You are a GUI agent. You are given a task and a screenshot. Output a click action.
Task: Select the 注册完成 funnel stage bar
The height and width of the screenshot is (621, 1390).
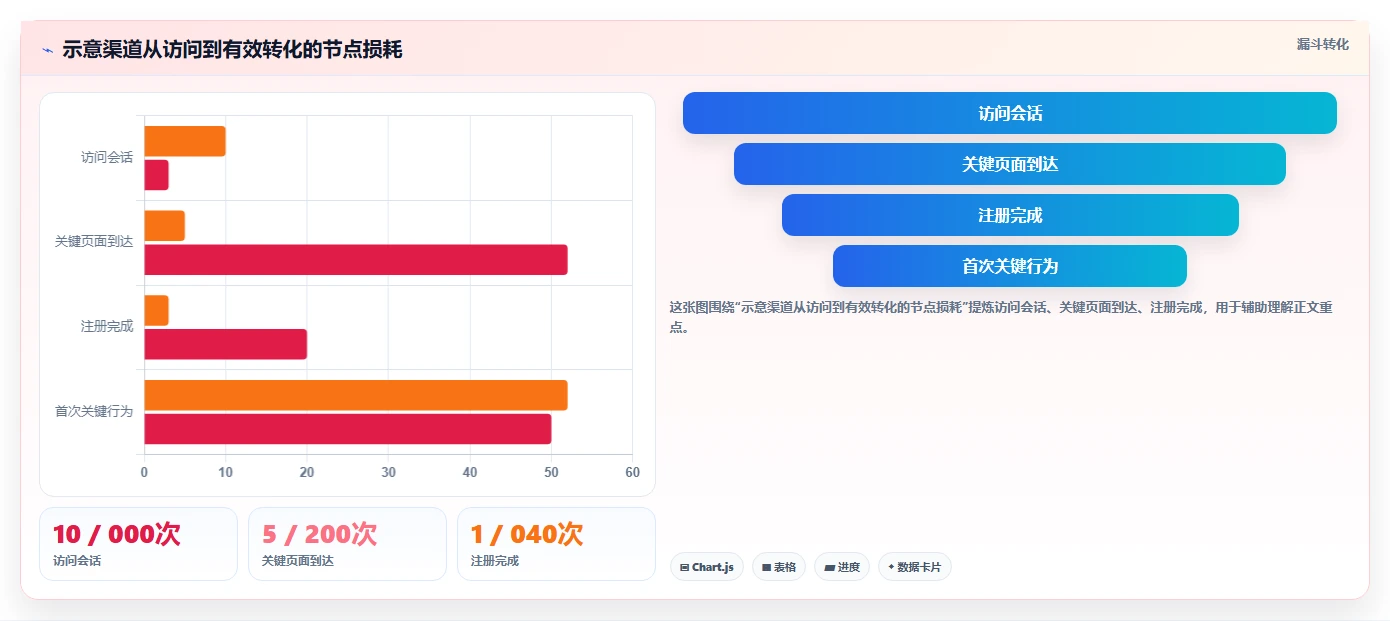tap(1010, 215)
